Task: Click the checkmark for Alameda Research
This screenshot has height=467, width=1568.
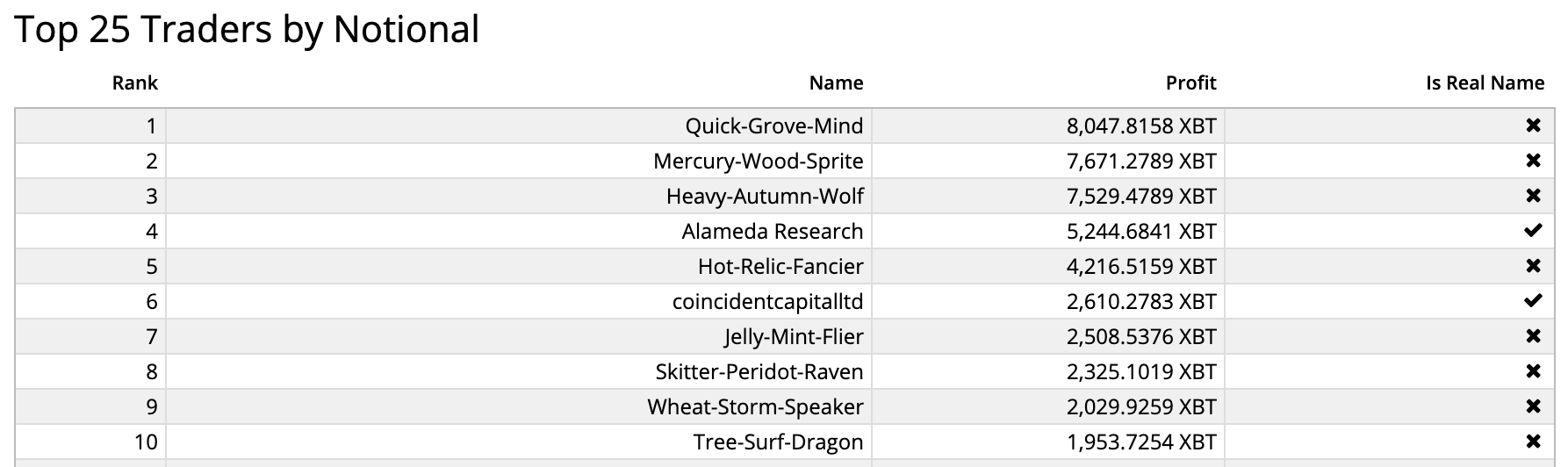Action: (1533, 231)
